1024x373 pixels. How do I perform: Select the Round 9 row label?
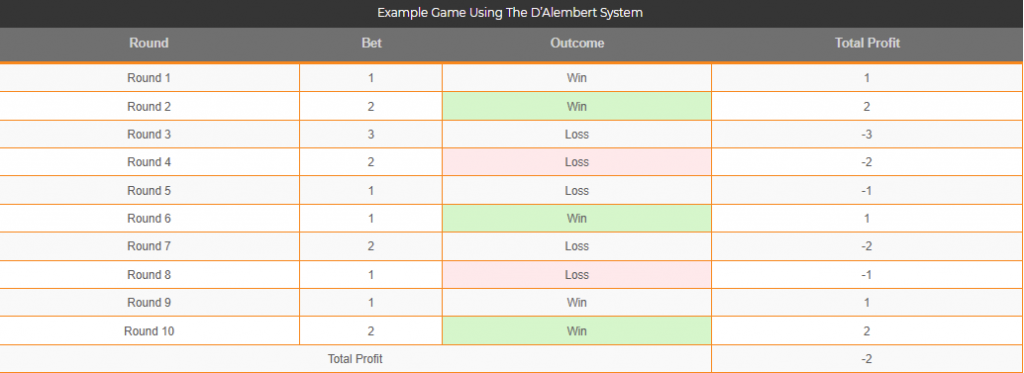point(149,302)
